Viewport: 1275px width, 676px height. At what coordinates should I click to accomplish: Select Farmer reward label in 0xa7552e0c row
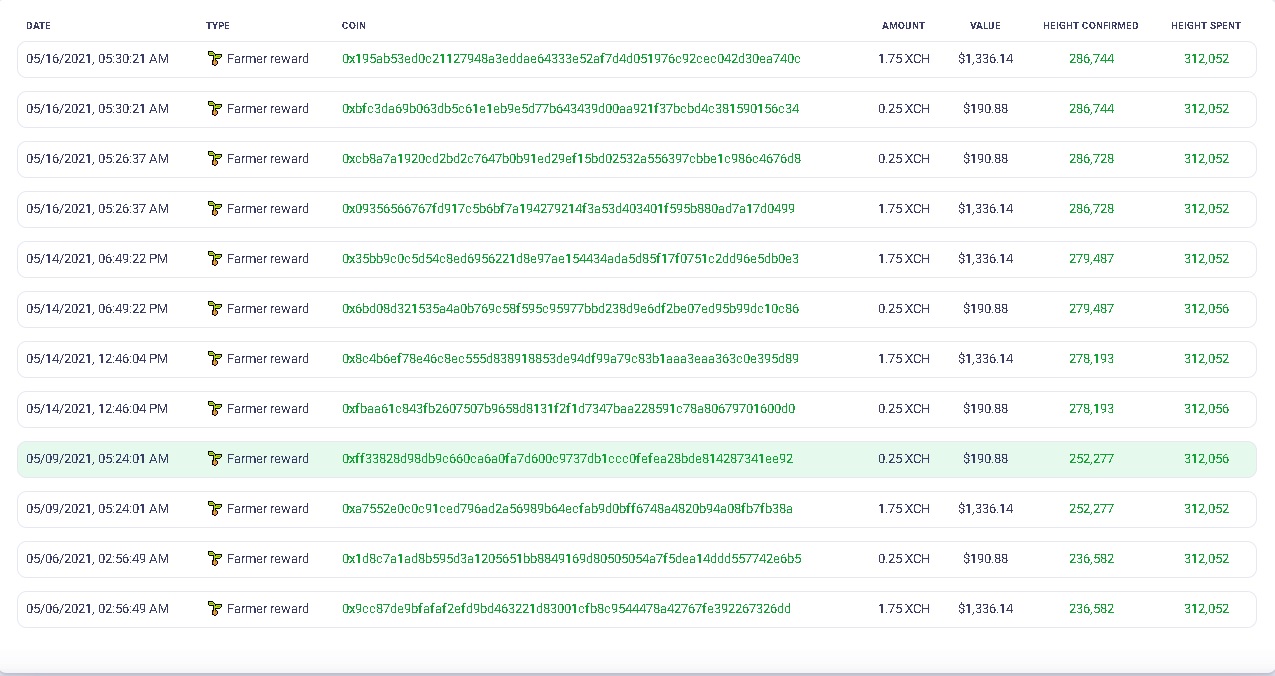point(268,509)
